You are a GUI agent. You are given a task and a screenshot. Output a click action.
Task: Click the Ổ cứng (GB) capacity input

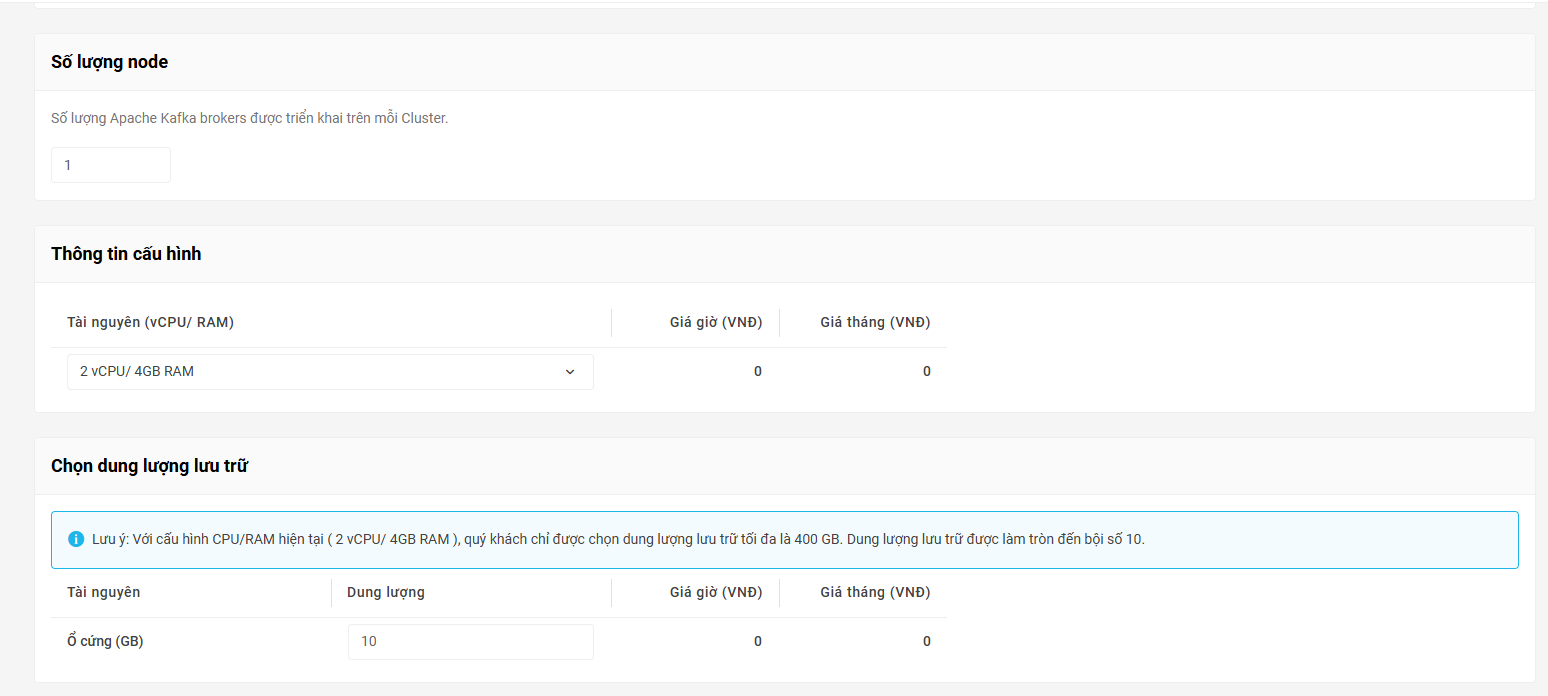click(x=471, y=642)
